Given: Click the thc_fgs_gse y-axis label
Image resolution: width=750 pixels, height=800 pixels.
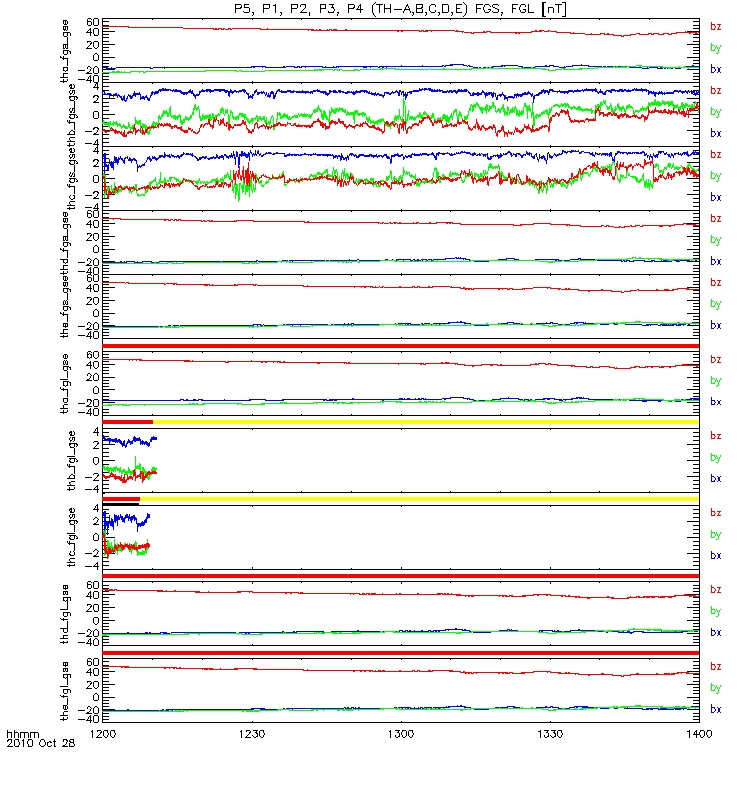Looking at the screenshot, I should [x=71, y=179].
